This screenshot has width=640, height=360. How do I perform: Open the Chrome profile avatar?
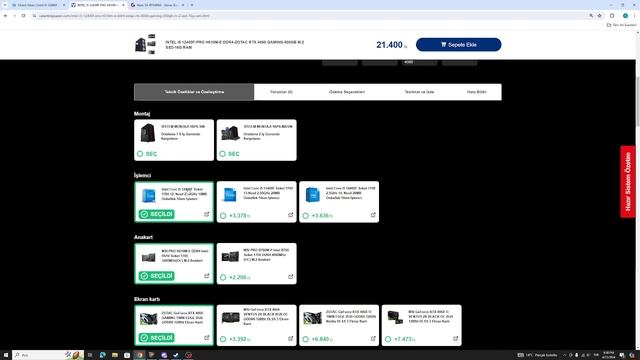tap(625, 16)
